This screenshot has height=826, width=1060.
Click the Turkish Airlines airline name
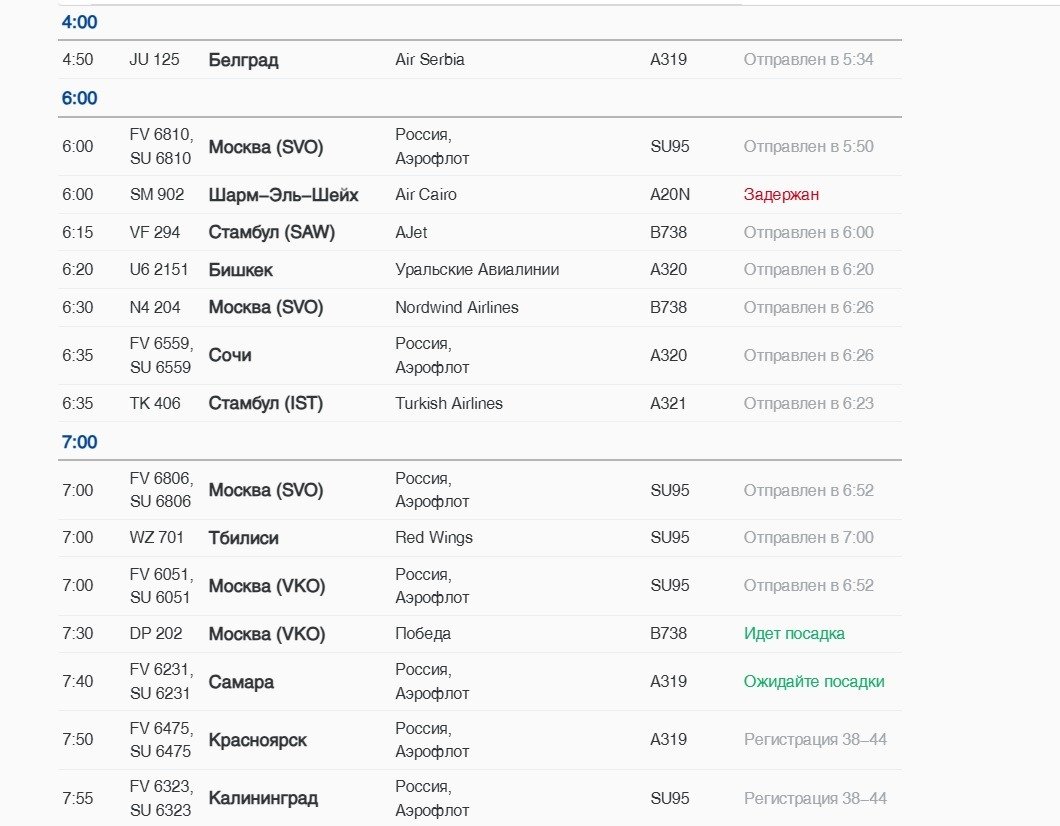click(449, 404)
